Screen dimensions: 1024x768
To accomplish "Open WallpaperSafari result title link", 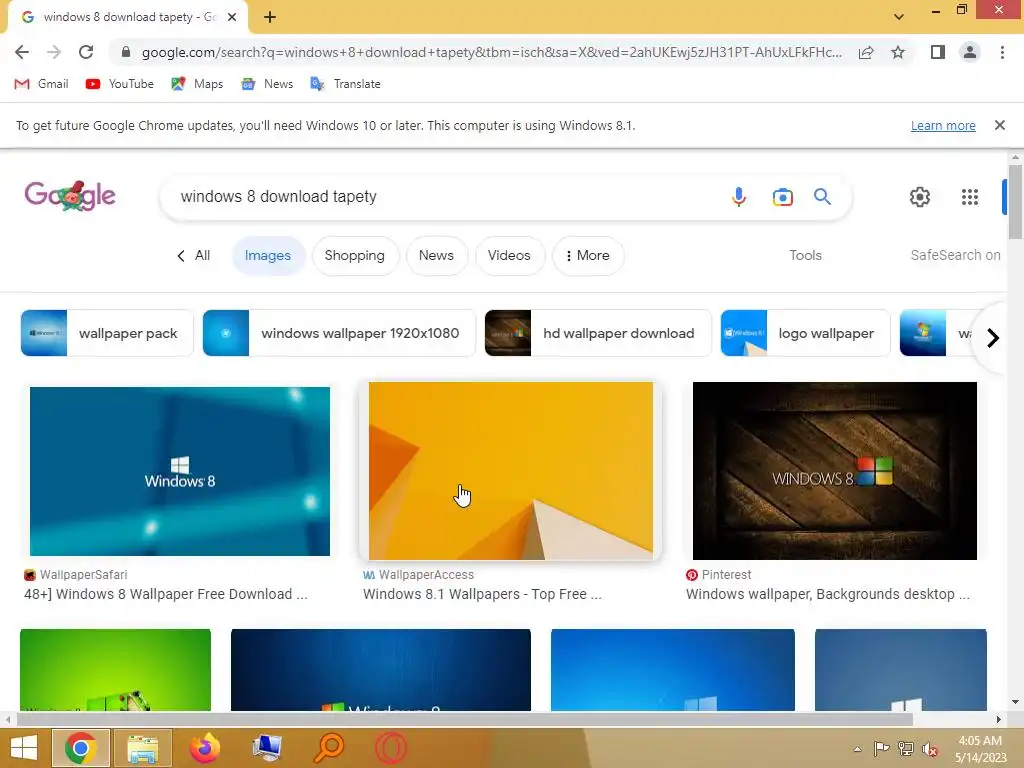I will coord(165,594).
